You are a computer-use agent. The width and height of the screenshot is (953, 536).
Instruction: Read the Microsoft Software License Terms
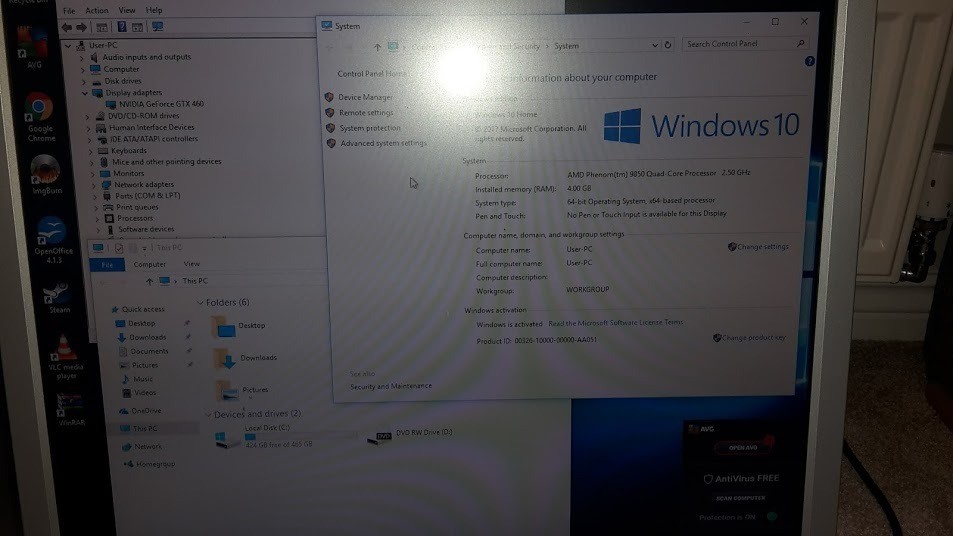(616, 323)
